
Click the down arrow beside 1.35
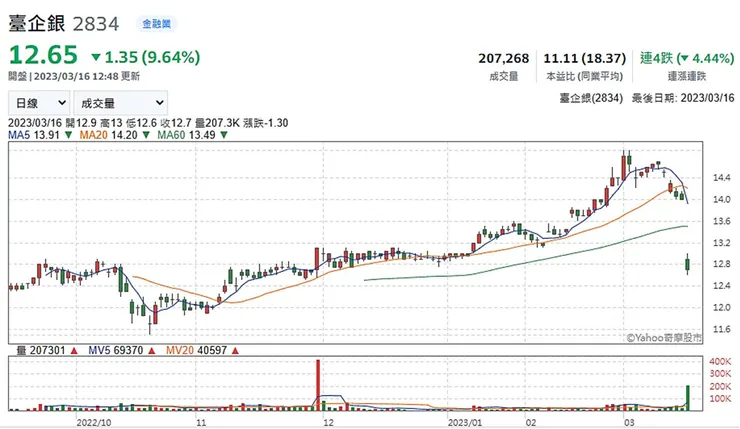[x=96, y=58]
